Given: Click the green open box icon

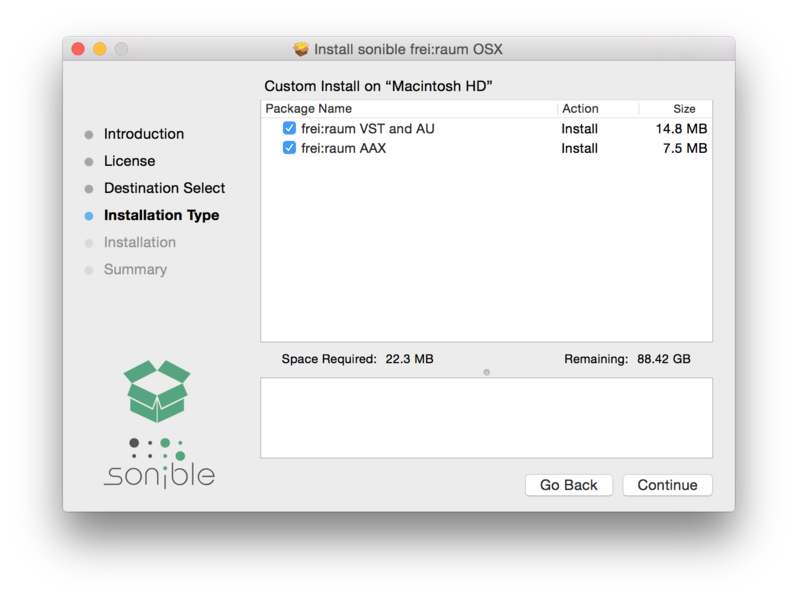Looking at the screenshot, I should click(x=157, y=391).
